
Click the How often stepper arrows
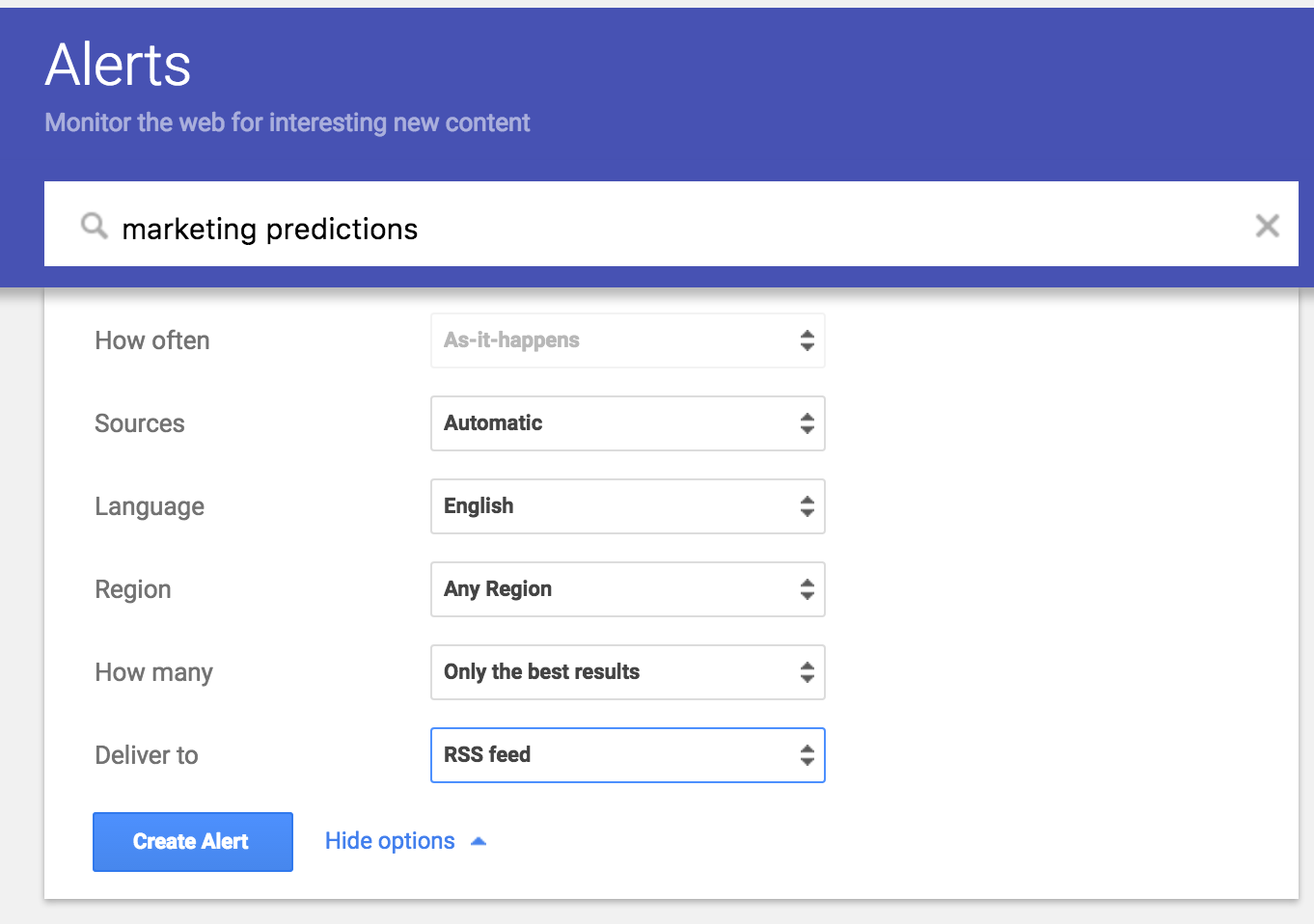(x=807, y=340)
